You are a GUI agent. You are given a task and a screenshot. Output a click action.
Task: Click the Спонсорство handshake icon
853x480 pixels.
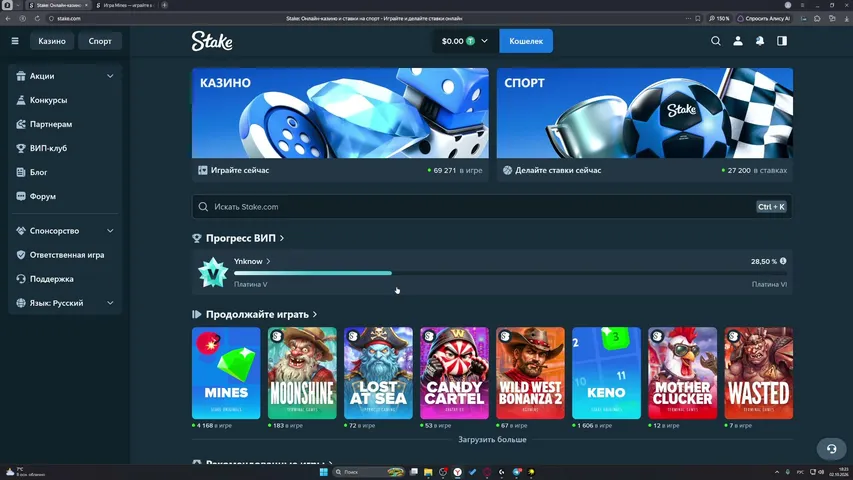point(21,231)
